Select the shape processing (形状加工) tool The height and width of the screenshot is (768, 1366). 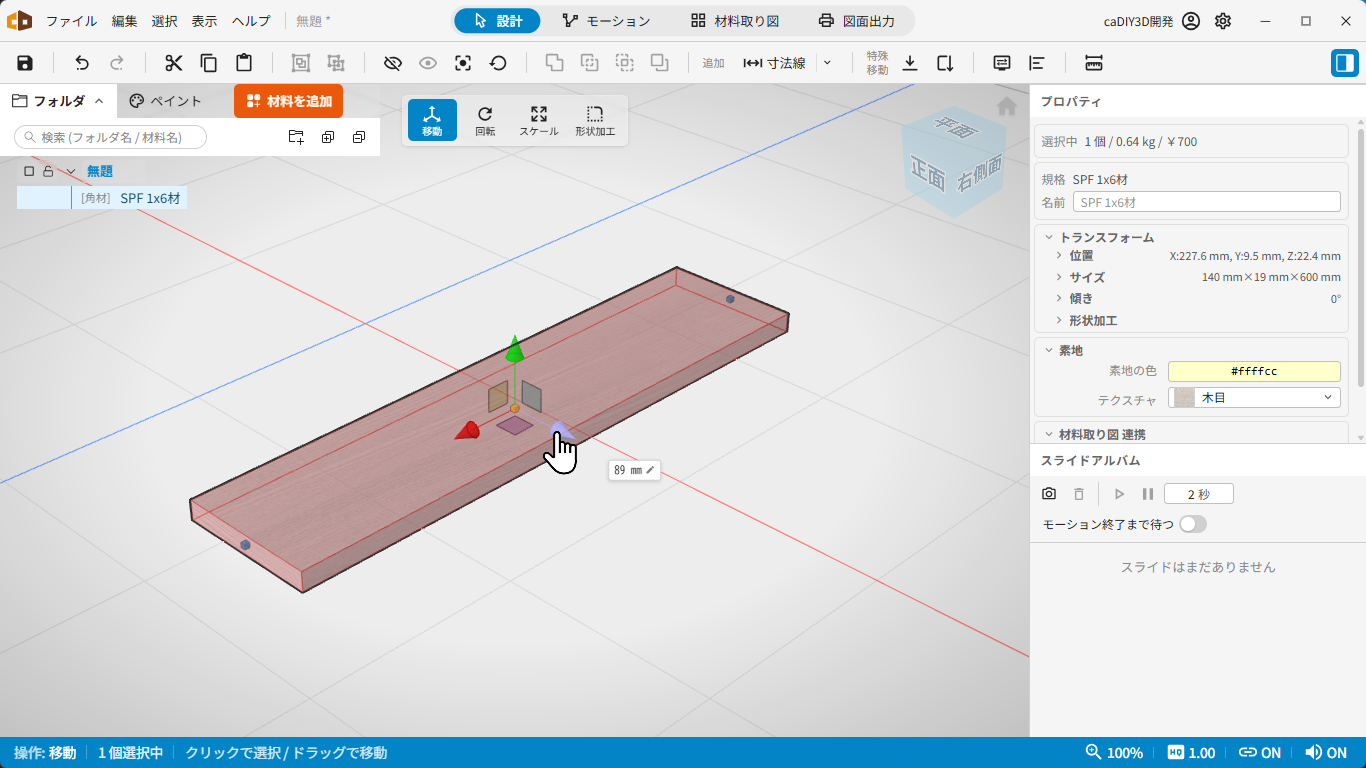pyautogui.click(x=595, y=120)
